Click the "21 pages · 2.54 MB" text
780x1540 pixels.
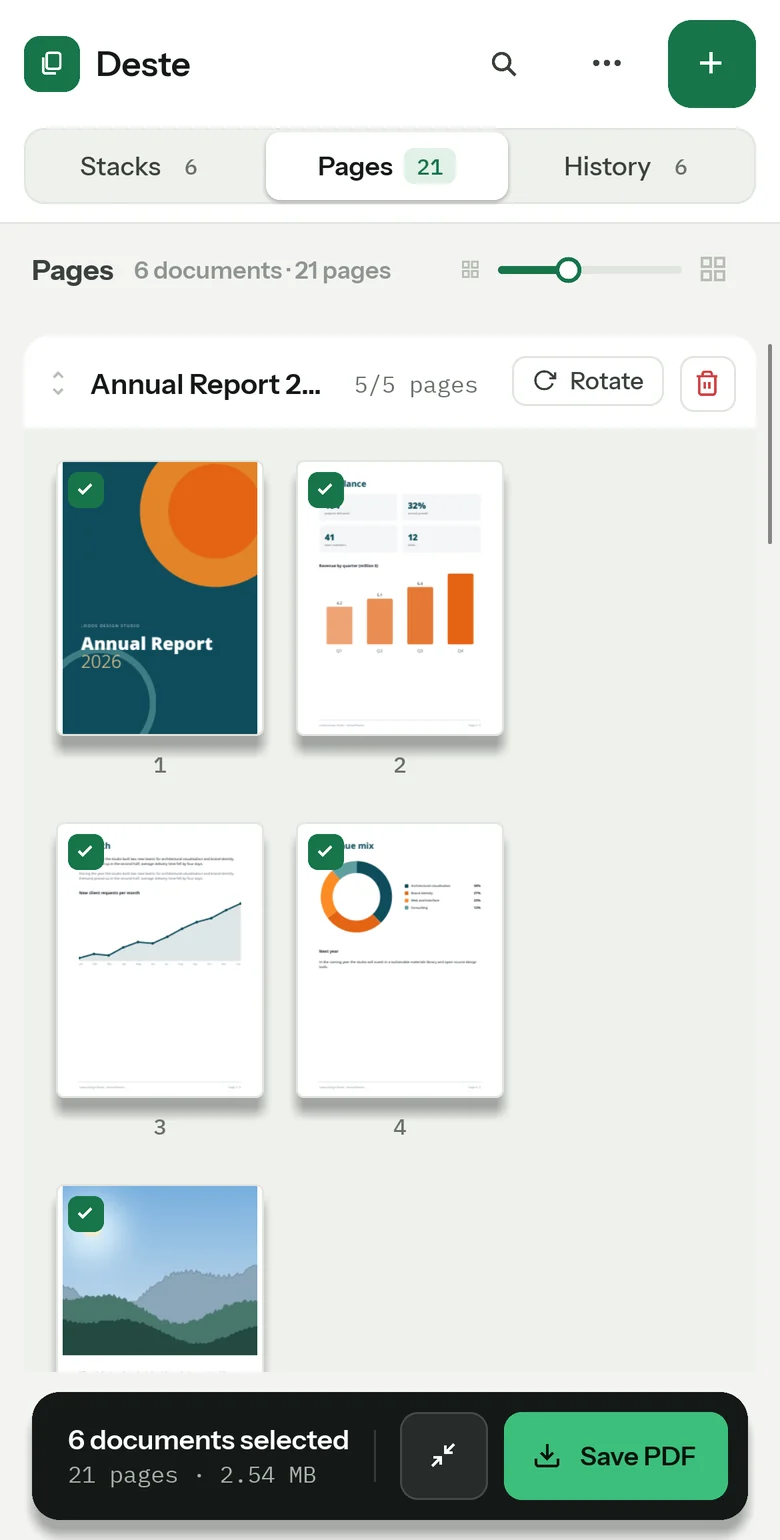pos(192,1475)
